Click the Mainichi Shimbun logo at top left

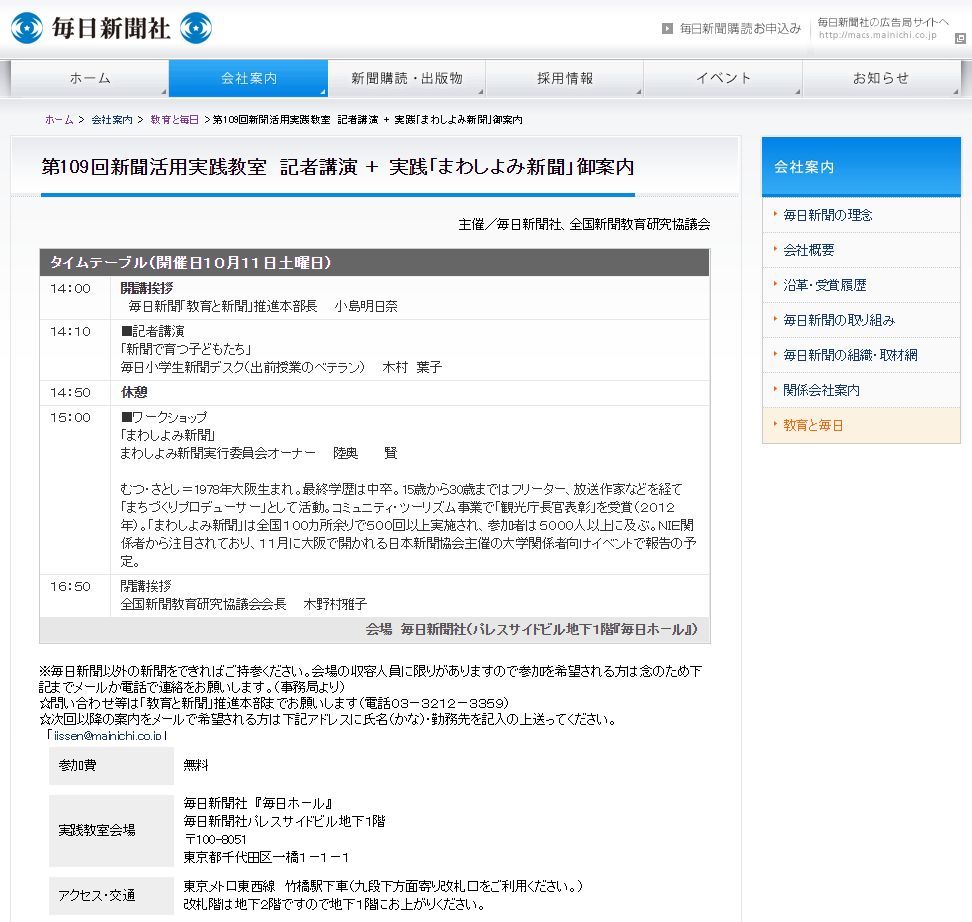111,28
